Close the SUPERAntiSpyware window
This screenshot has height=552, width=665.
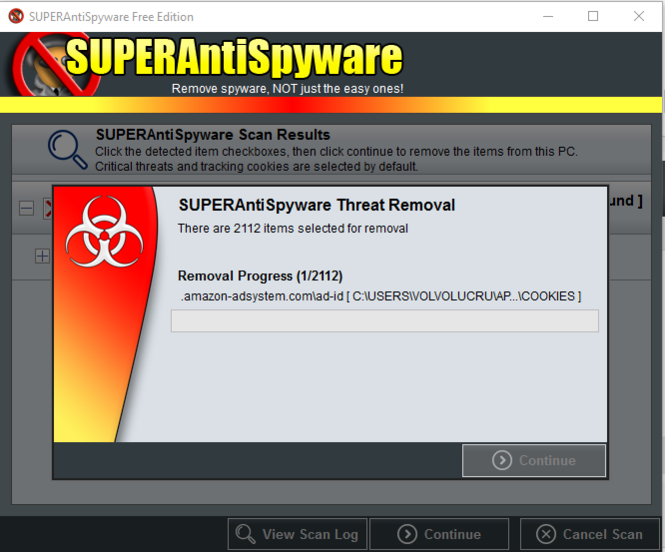pyautogui.click(x=639, y=17)
